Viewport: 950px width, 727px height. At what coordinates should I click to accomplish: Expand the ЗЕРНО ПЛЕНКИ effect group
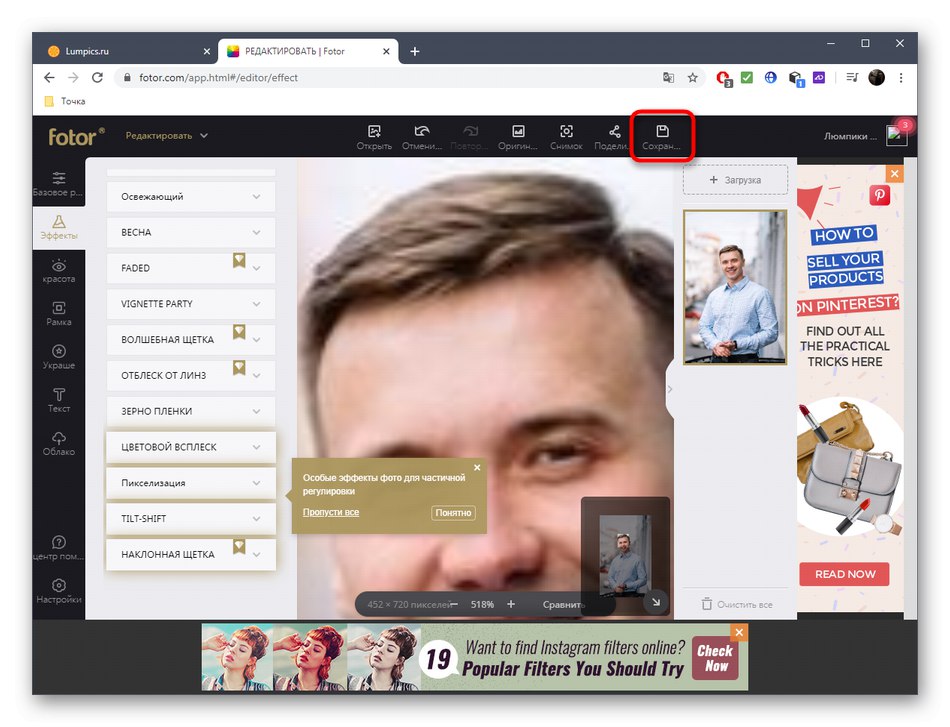pos(191,411)
